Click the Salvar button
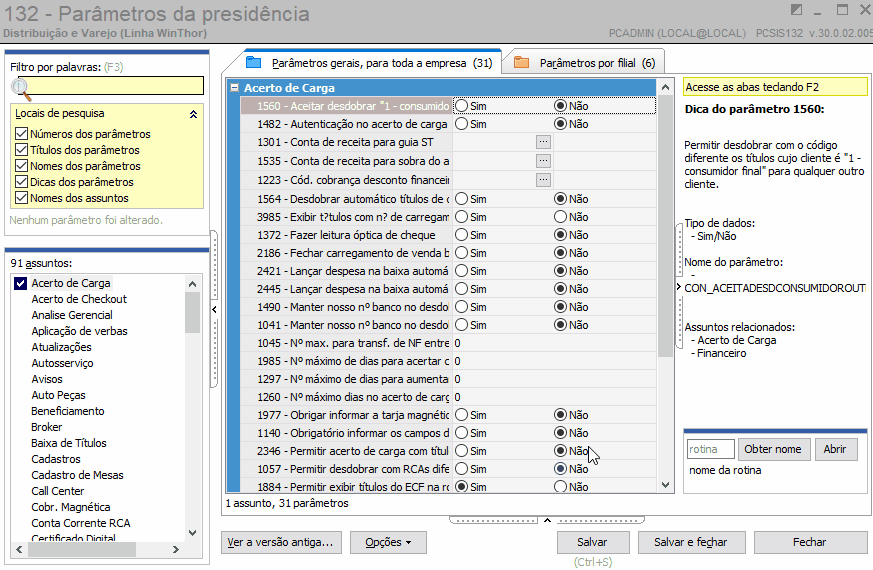The height and width of the screenshot is (570, 873). (x=593, y=542)
